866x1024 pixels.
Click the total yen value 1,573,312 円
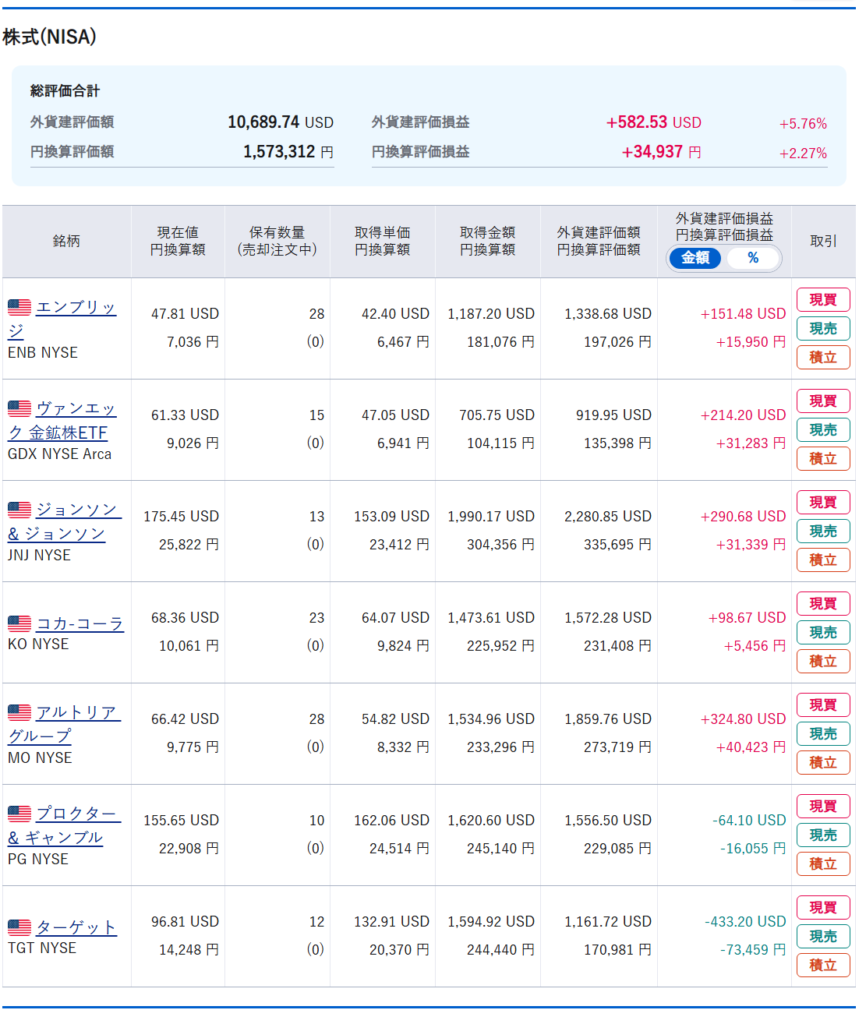288,152
